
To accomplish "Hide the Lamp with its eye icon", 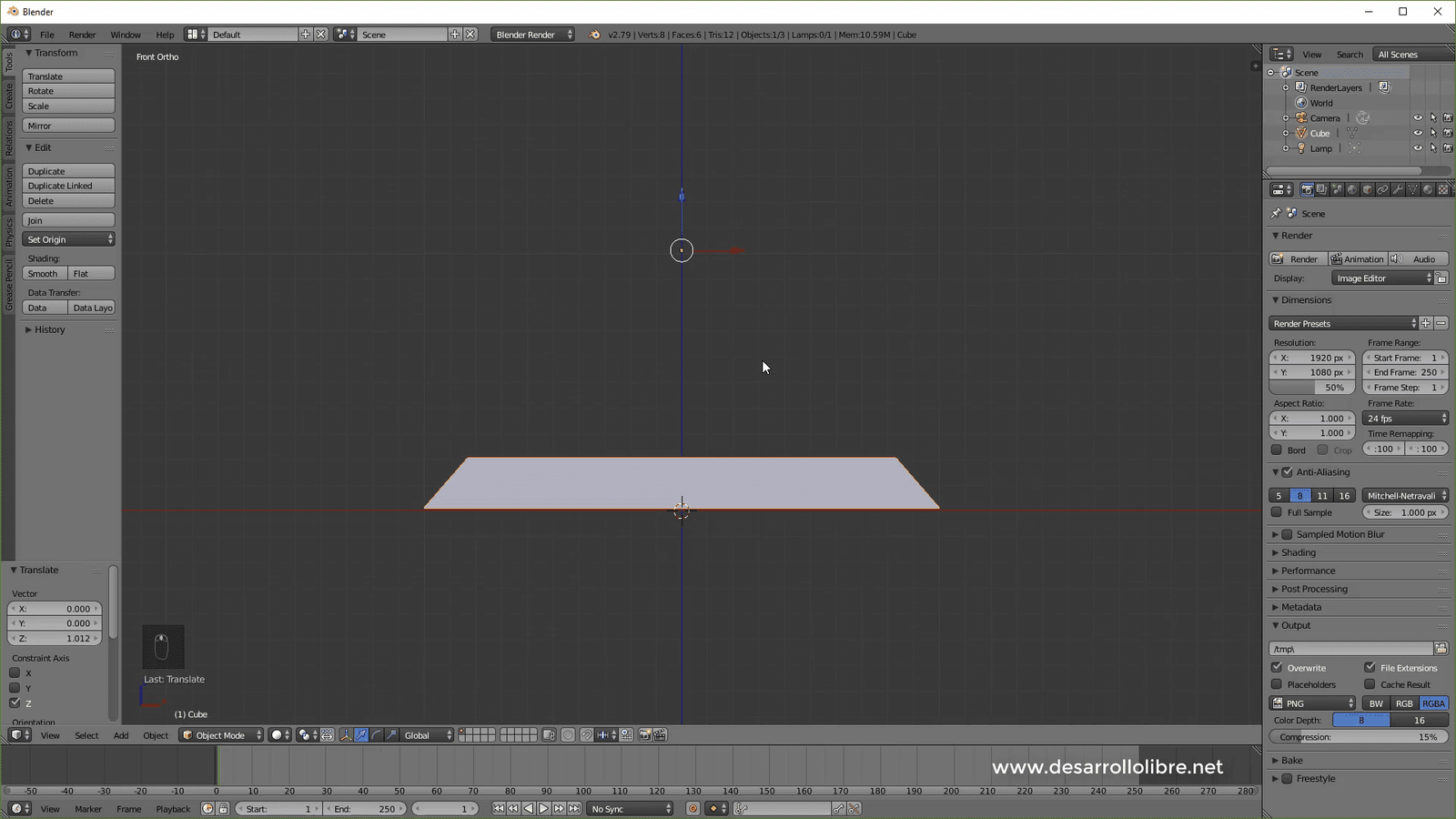I will pos(1418,147).
